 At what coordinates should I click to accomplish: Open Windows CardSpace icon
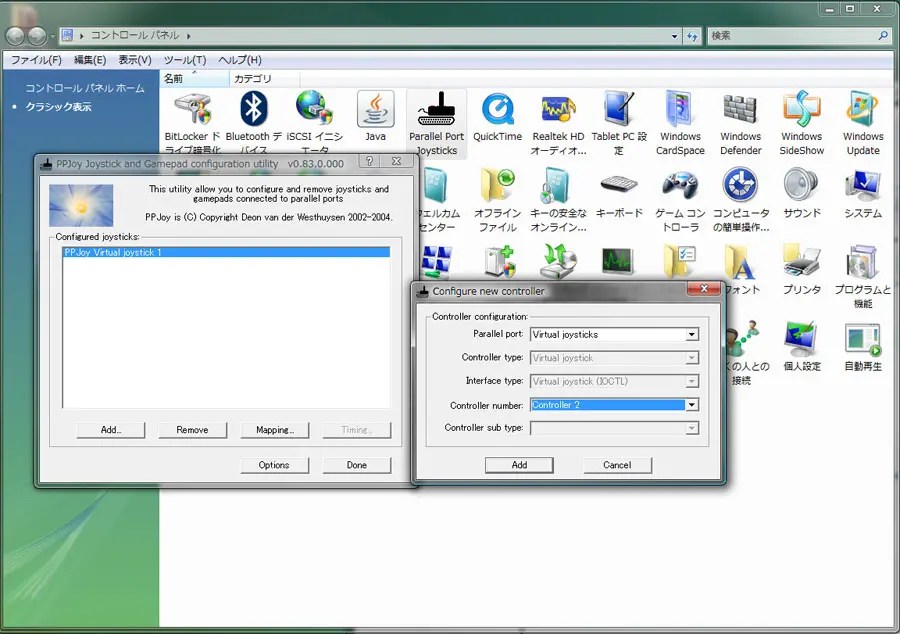680,124
